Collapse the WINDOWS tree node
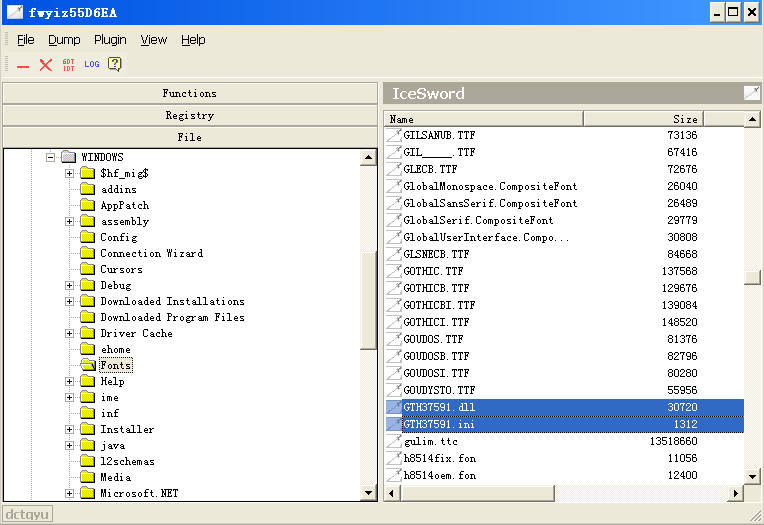The width and height of the screenshot is (764, 525). pos(50,157)
